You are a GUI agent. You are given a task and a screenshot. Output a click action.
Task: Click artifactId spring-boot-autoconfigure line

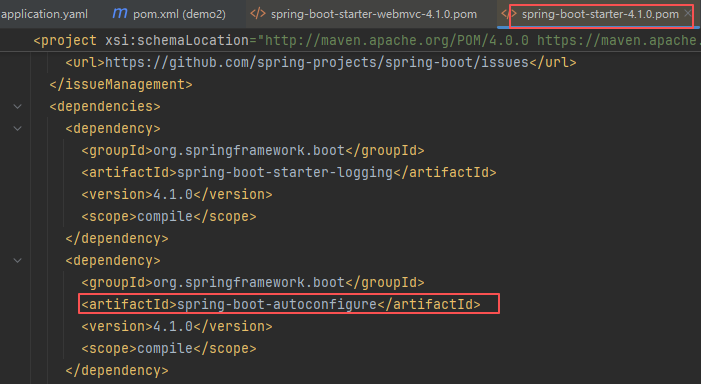click(281, 304)
